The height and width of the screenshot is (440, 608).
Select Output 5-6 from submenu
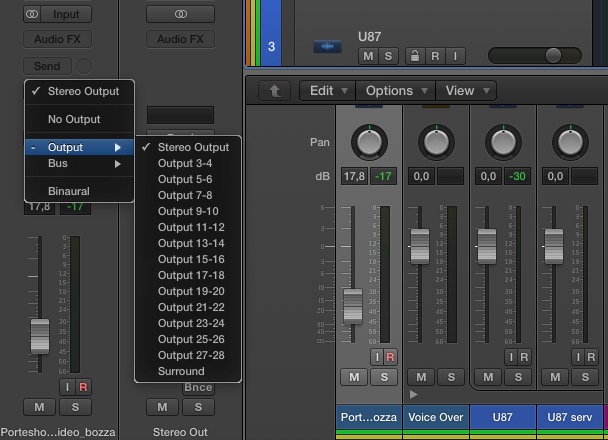point(185,179)
